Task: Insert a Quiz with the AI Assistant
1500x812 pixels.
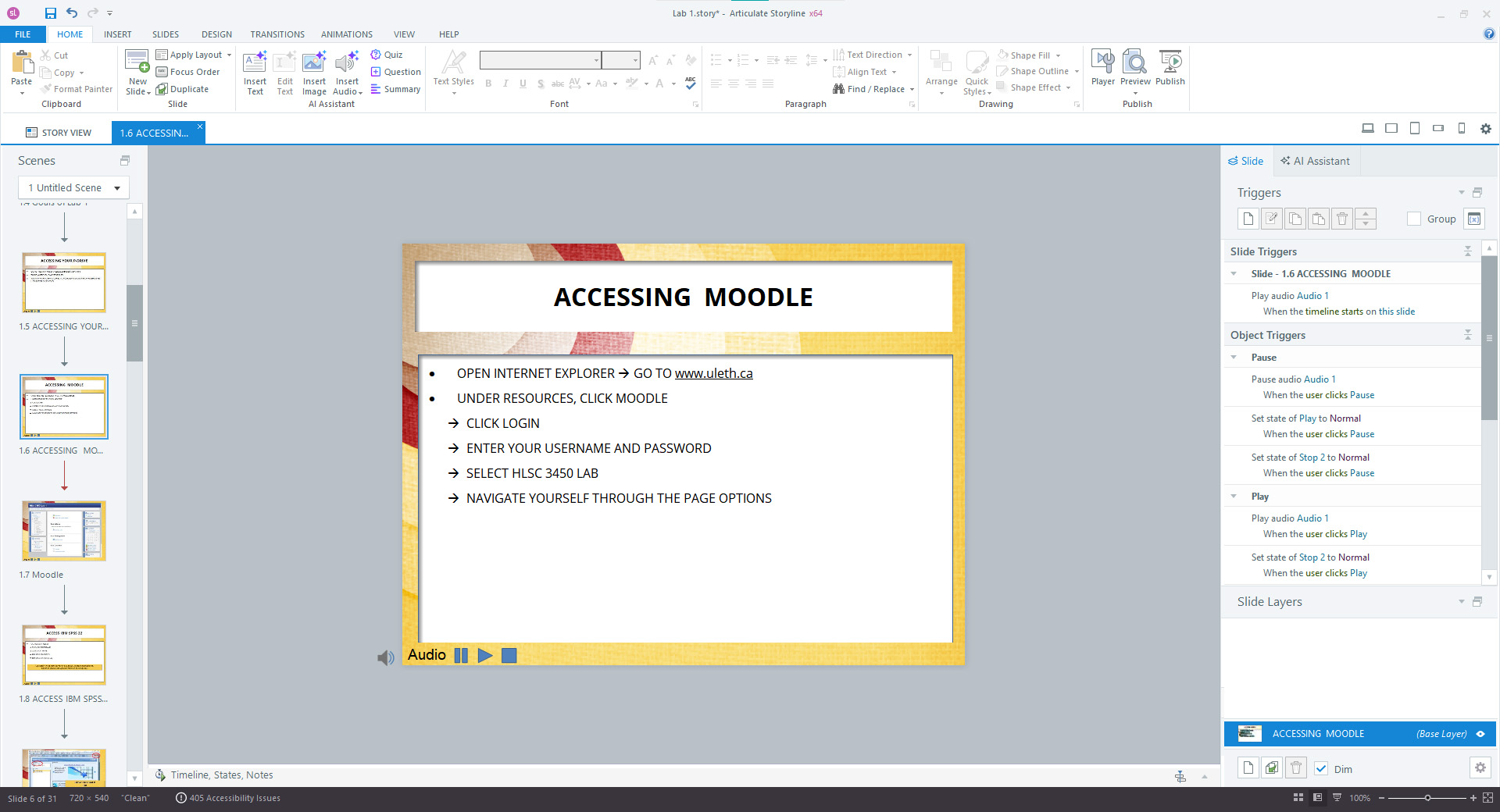Action: [x=388, y=55]
